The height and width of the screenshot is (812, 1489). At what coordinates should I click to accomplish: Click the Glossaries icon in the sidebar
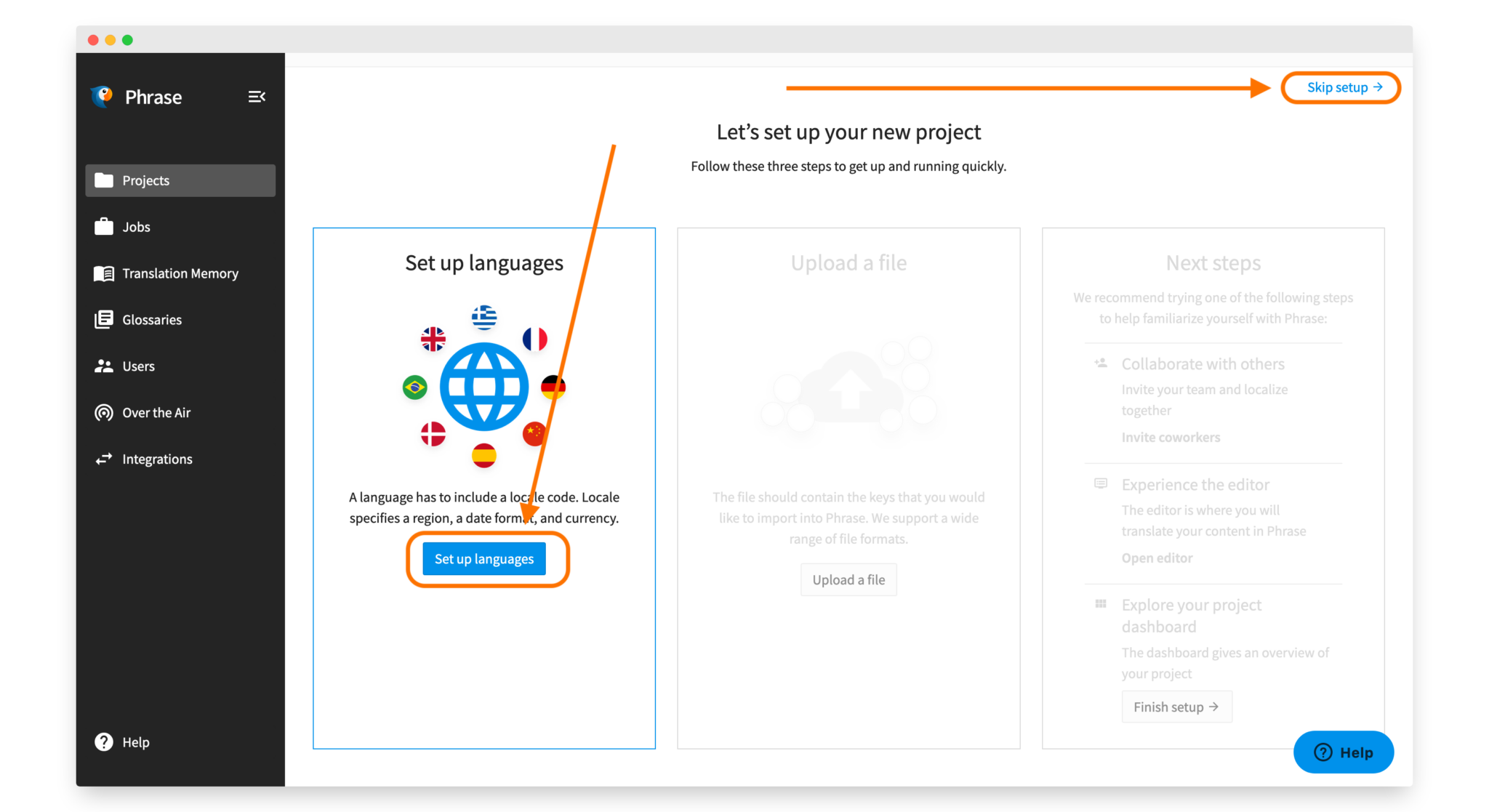[104, 319]
